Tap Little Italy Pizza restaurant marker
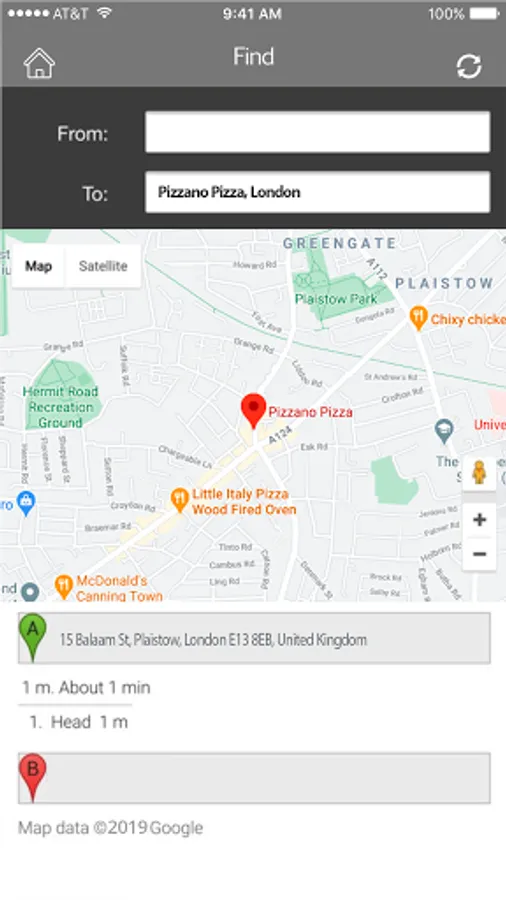Viewport: 506px width, 900px height. [180, 501]
